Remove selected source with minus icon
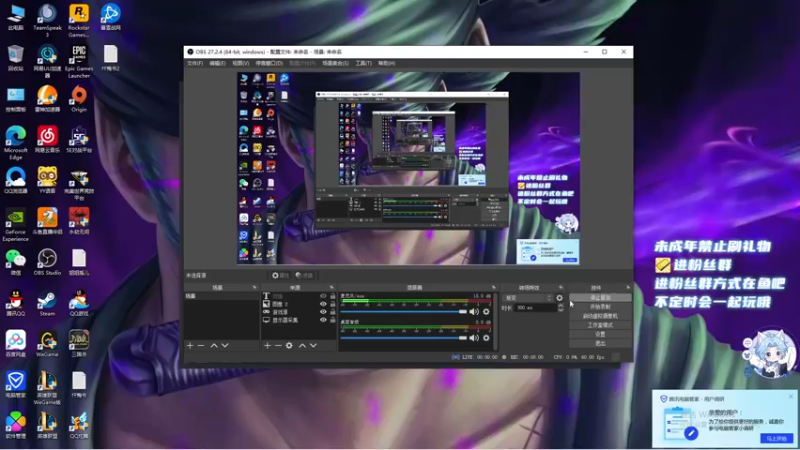This screenshot has height=450, width=800. coord(278,345)
